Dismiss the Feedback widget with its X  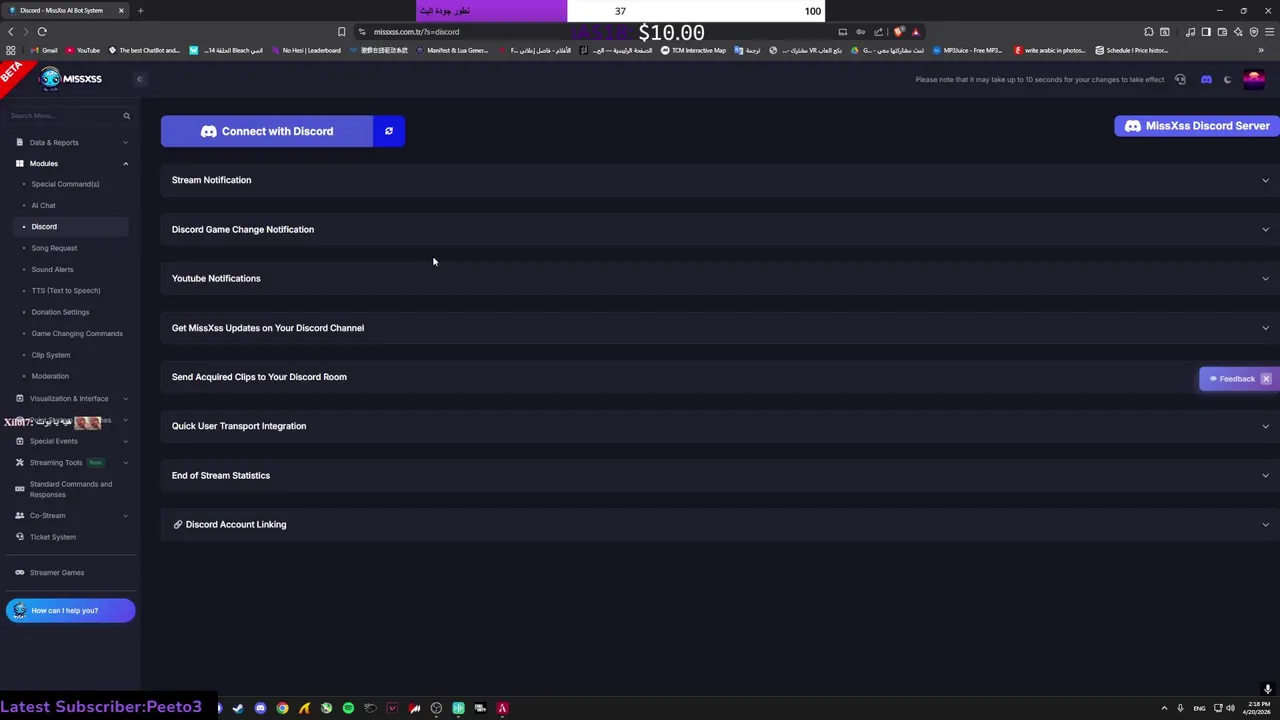coord(1266,379)
